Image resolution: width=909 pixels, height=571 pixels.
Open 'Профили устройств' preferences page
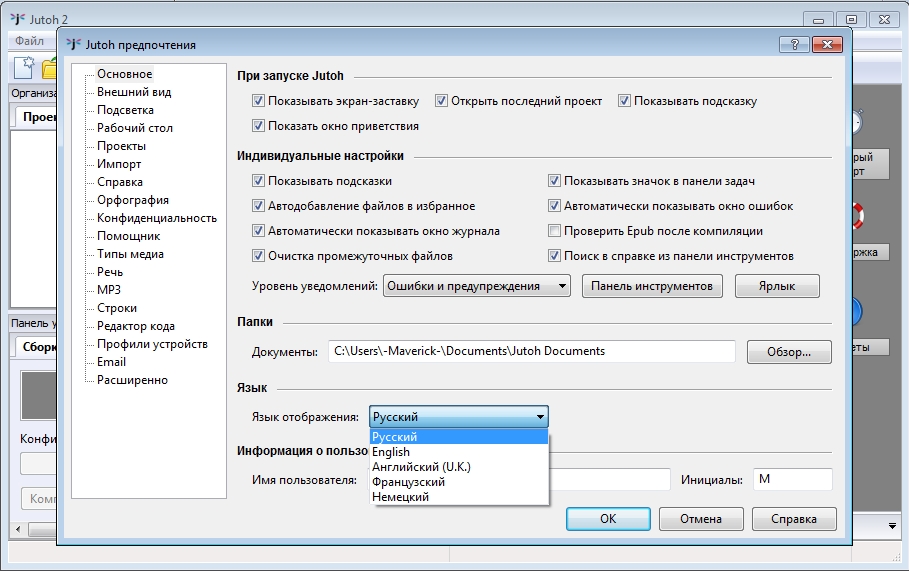(152, 344)
